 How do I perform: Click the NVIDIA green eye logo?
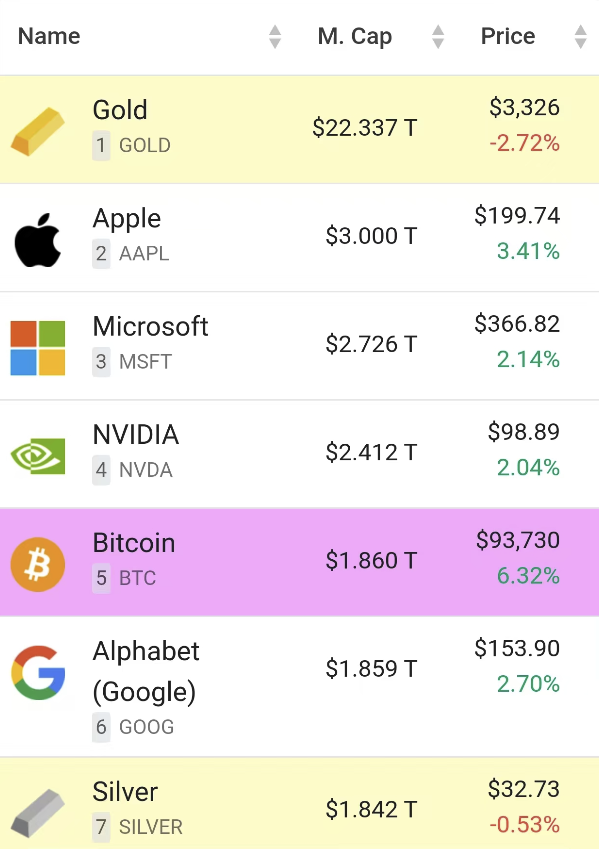click(38, 456)
